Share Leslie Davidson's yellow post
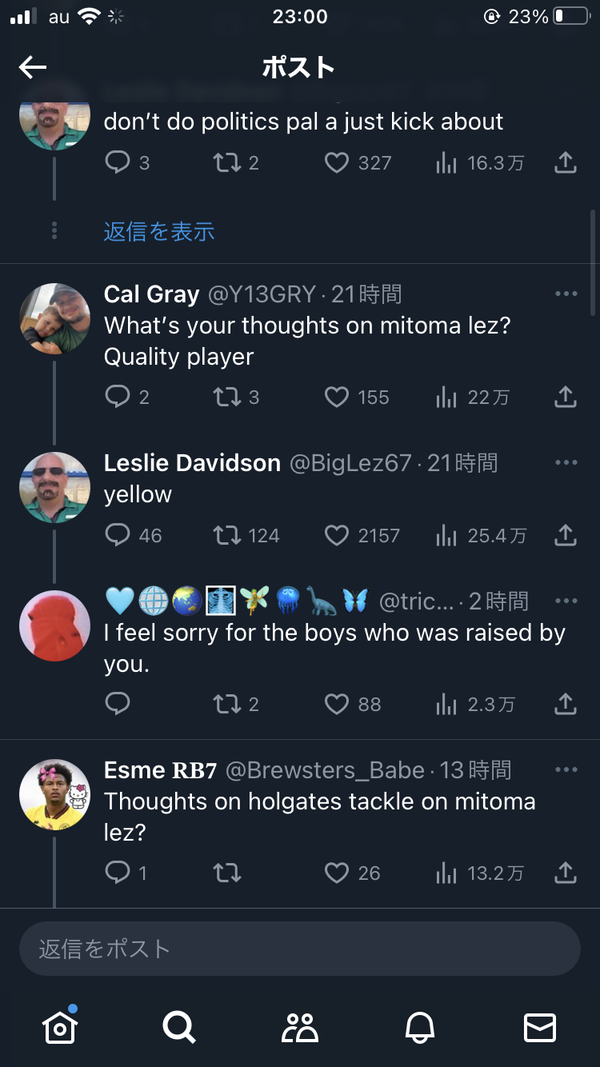600x1067 pixels. pos(565,535)
